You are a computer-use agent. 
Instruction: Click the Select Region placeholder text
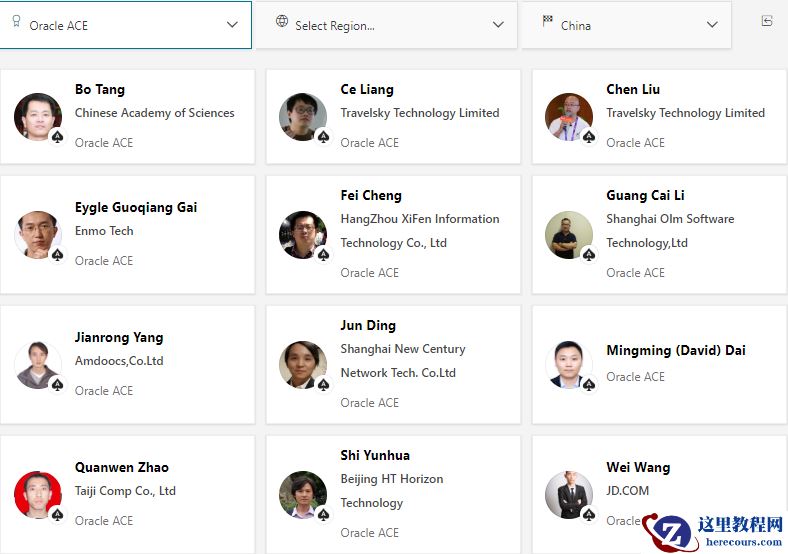[335, 25]
